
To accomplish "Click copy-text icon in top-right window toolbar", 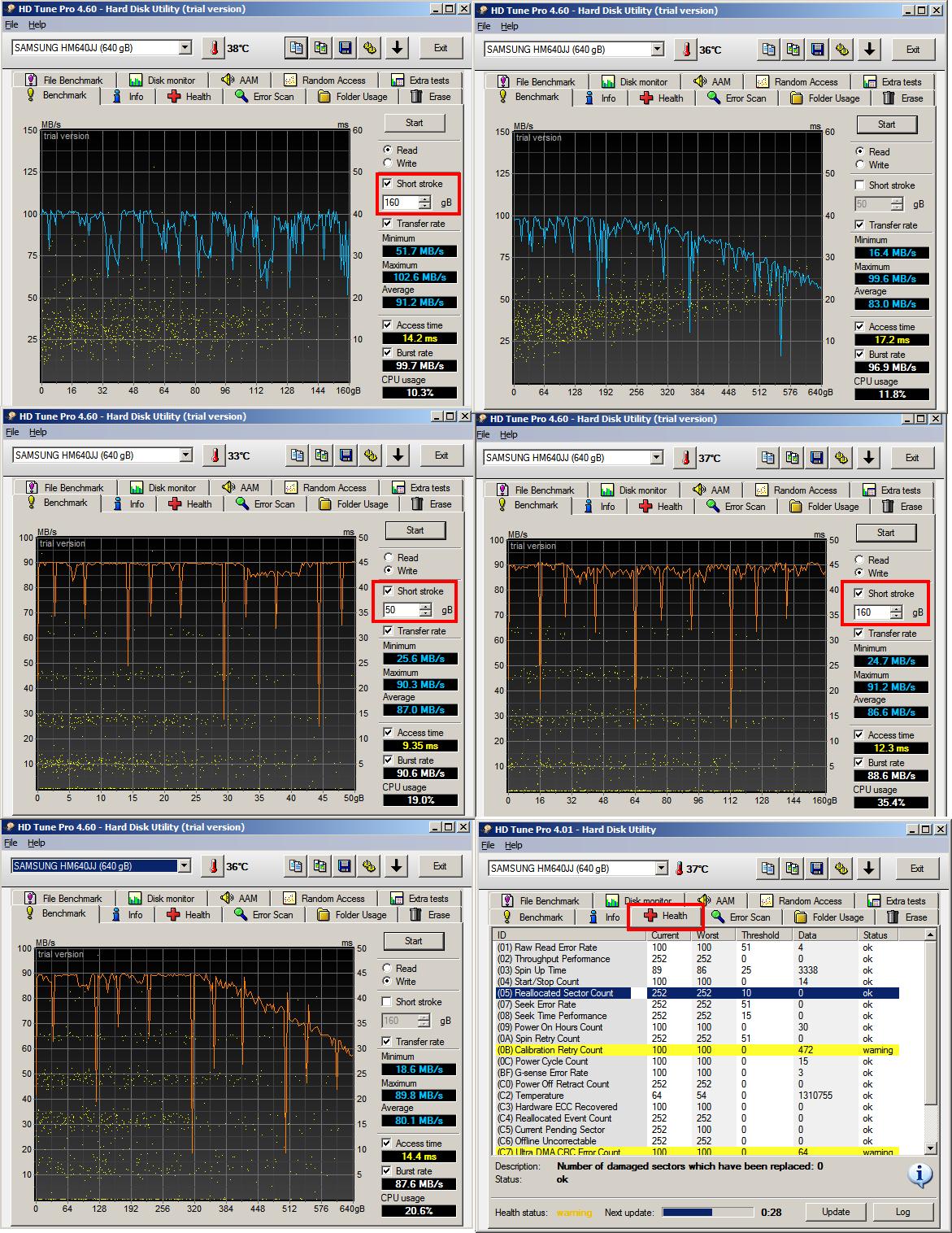I will (769, 50).
